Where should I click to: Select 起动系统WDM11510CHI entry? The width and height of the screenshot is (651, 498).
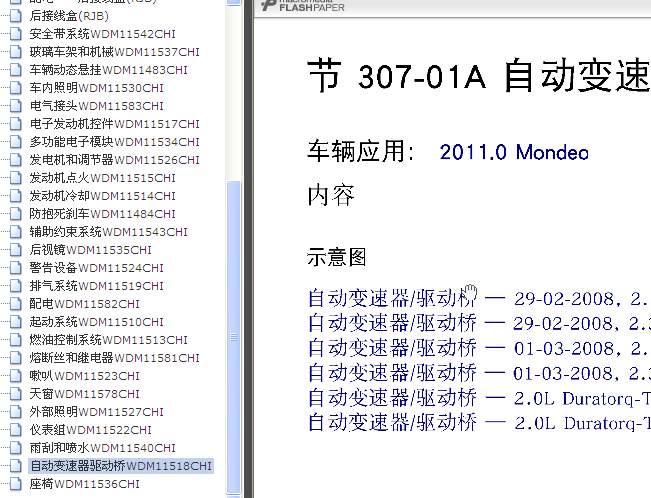point(96,322)
